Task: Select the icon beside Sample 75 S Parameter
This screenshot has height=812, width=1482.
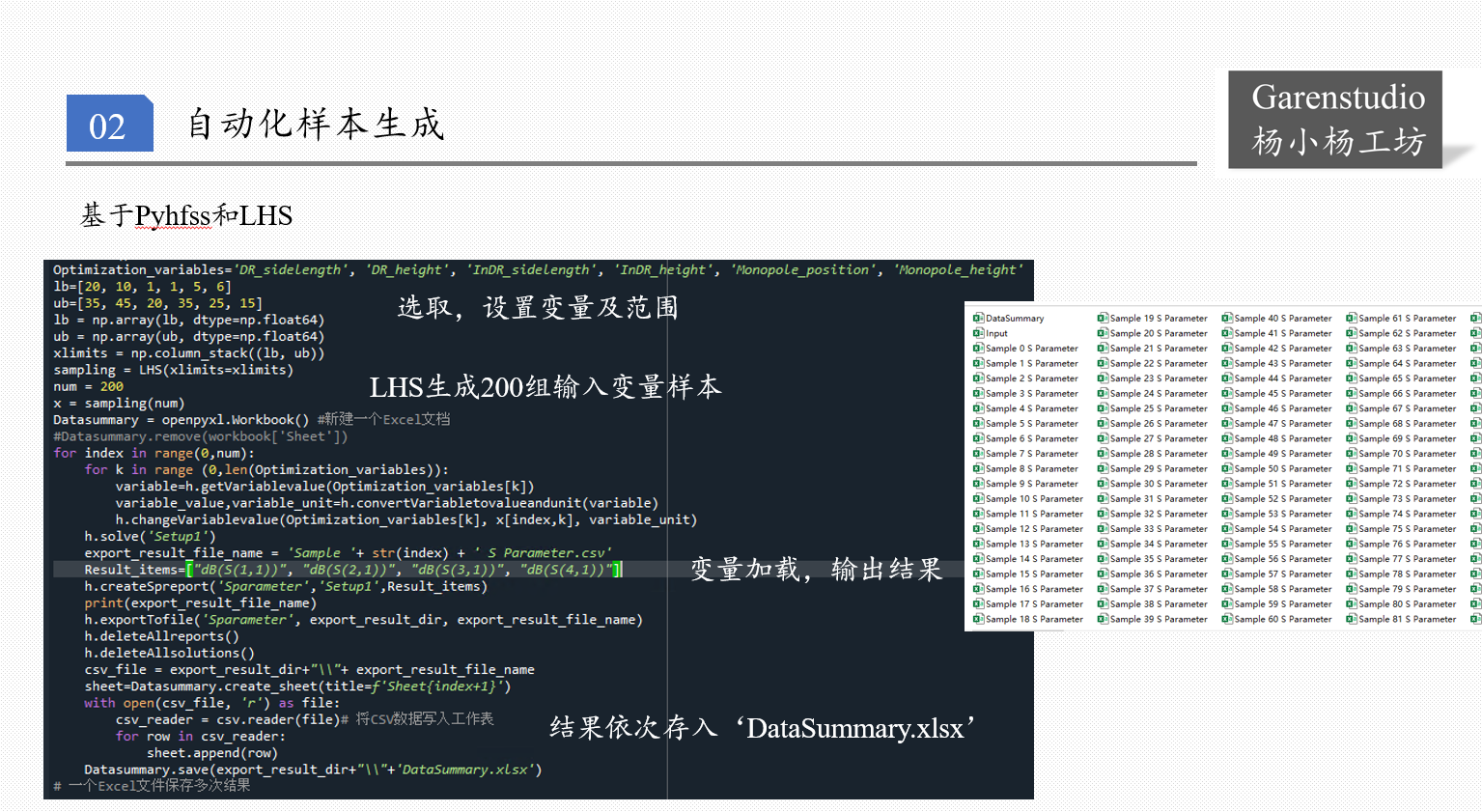Action: (x=1352, y=529)
